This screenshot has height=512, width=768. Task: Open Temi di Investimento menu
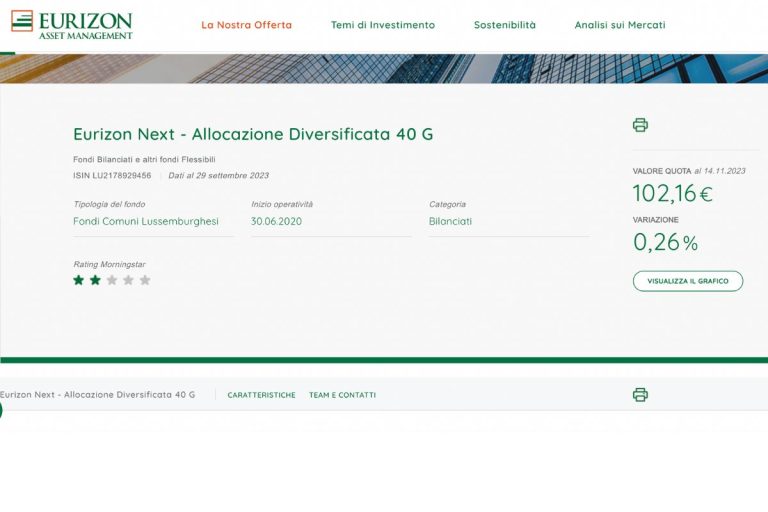pyautogui.click(x=383, y=25)
